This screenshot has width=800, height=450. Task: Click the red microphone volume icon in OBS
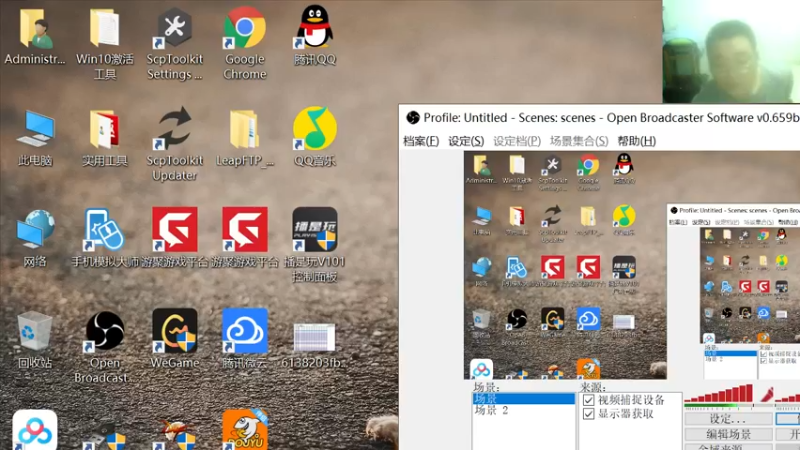coord(767,394)
